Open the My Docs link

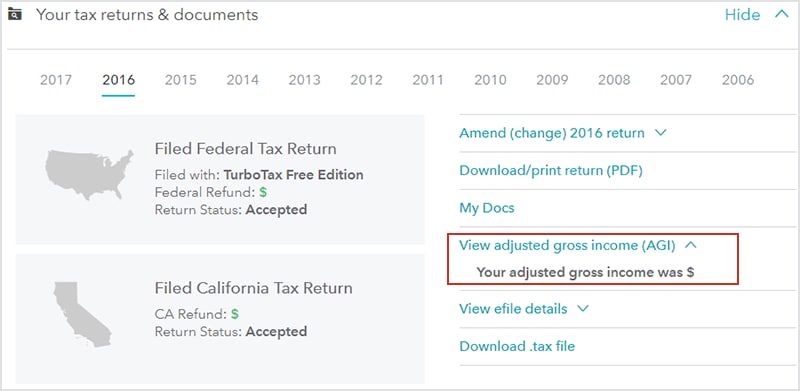(x=487, y=208)
